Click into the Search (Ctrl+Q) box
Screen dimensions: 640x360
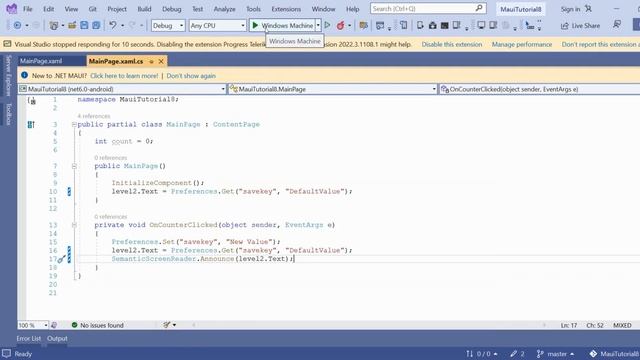point(428,9)
